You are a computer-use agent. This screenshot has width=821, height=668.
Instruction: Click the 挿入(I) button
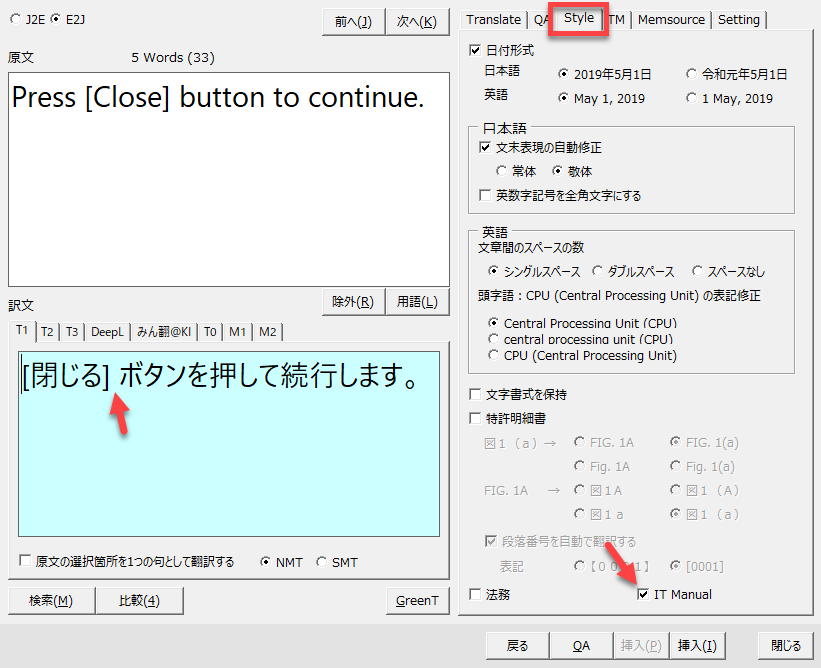tap(696, 646)
